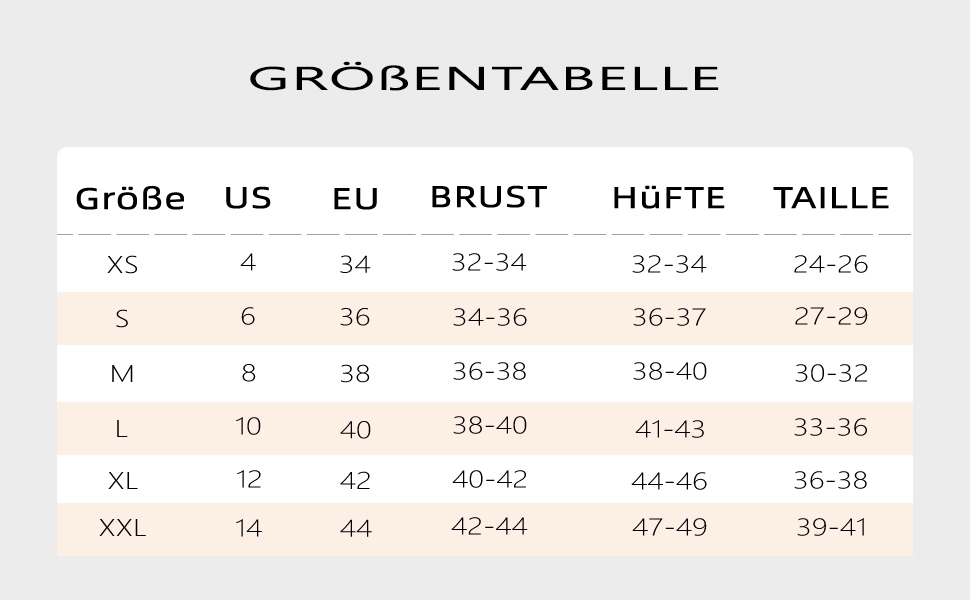Click the XS size label

tap(122, 266)
